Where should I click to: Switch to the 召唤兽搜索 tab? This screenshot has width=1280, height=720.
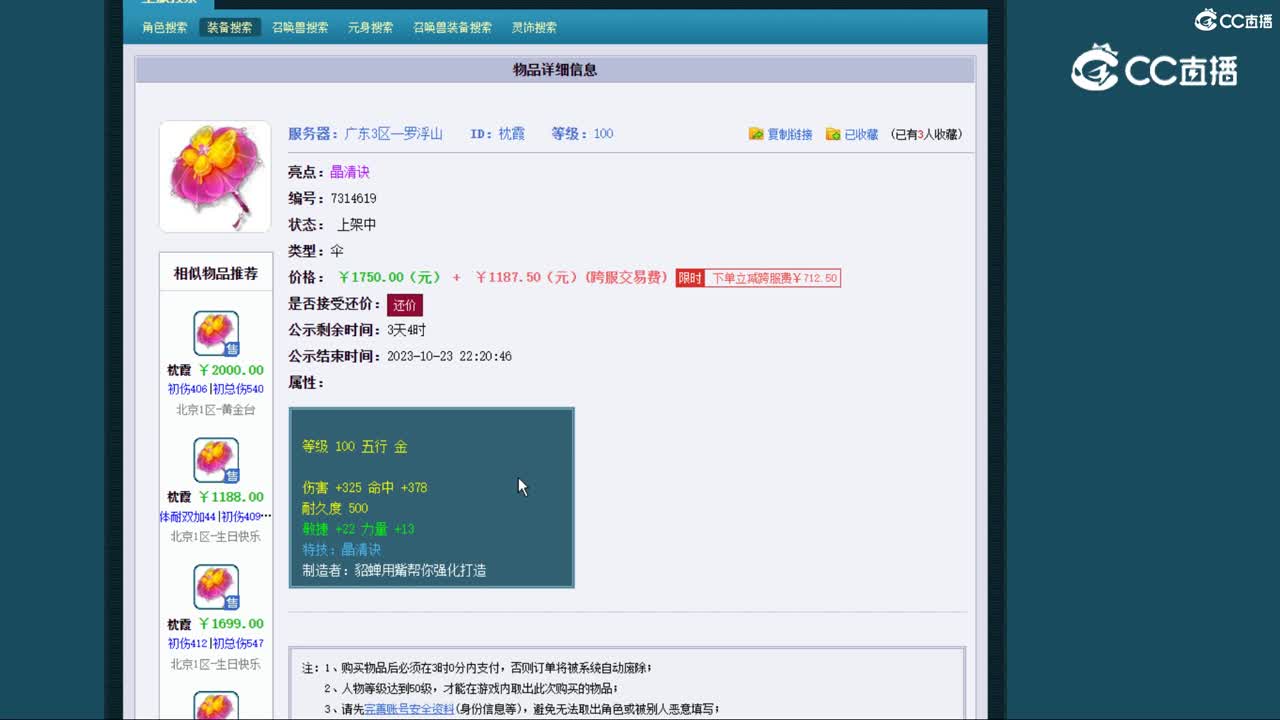(302, 27)
